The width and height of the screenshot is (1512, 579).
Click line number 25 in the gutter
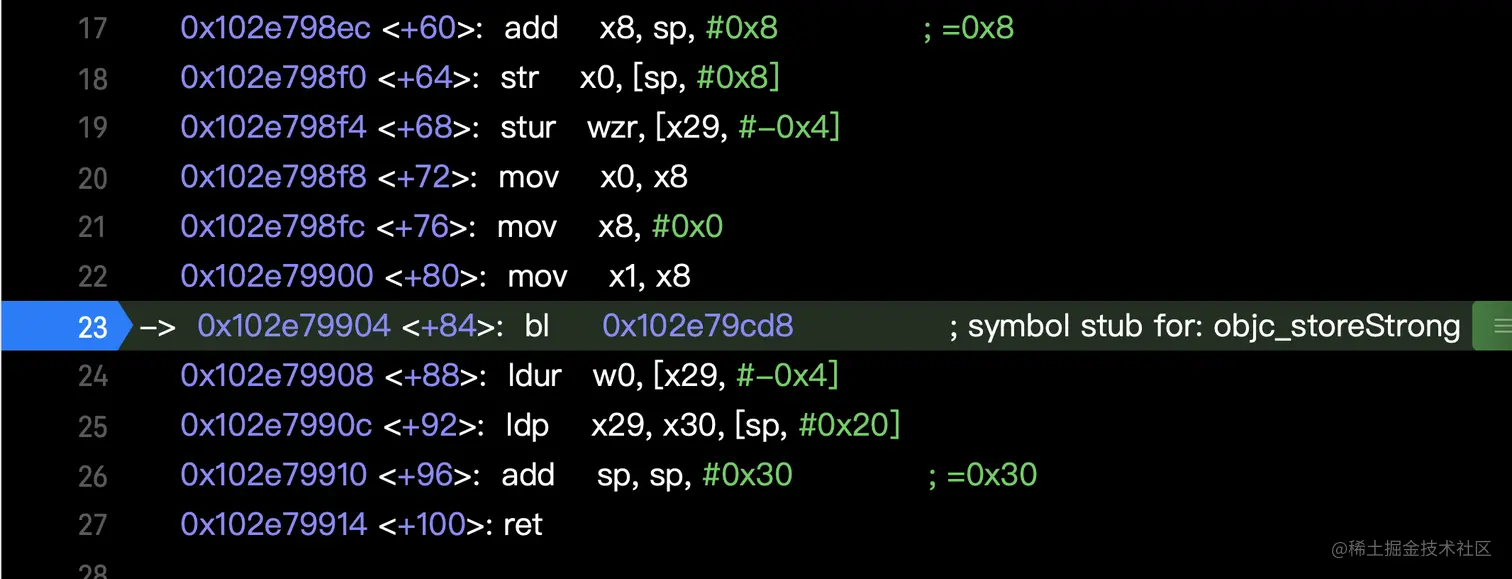click(92, 426)
